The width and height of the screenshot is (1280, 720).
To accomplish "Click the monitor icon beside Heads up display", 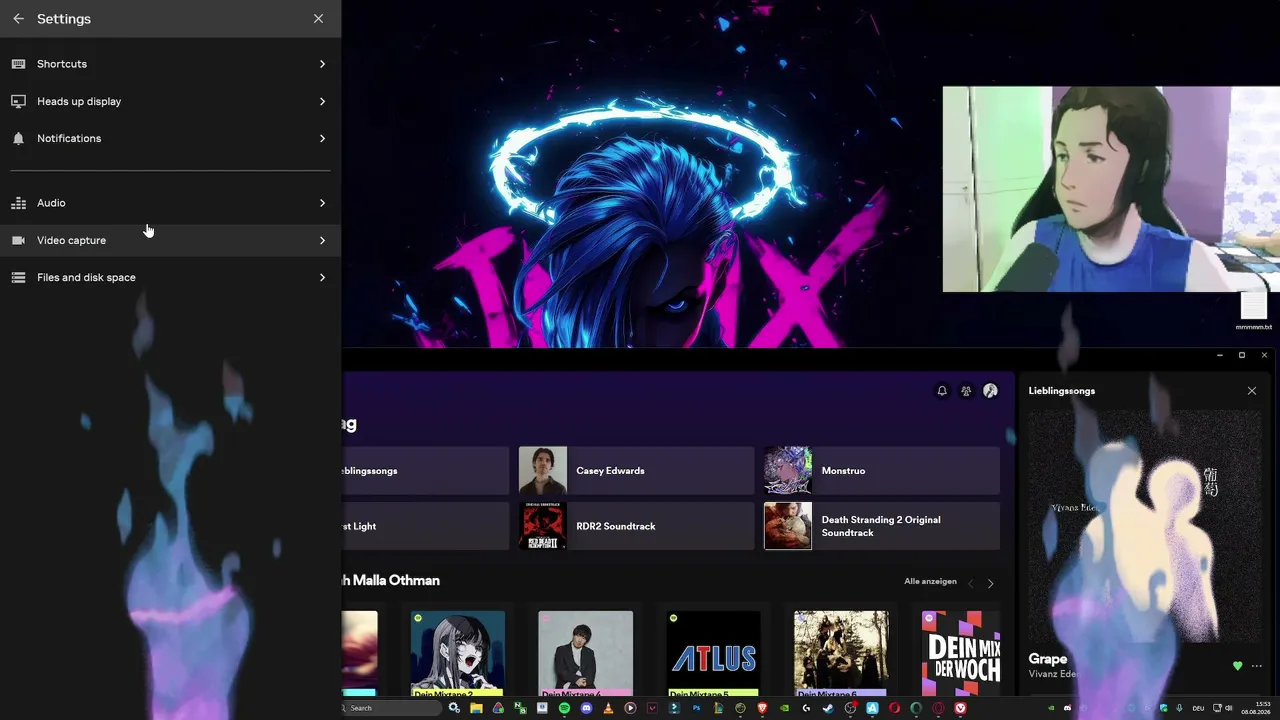I will [18, 101].
